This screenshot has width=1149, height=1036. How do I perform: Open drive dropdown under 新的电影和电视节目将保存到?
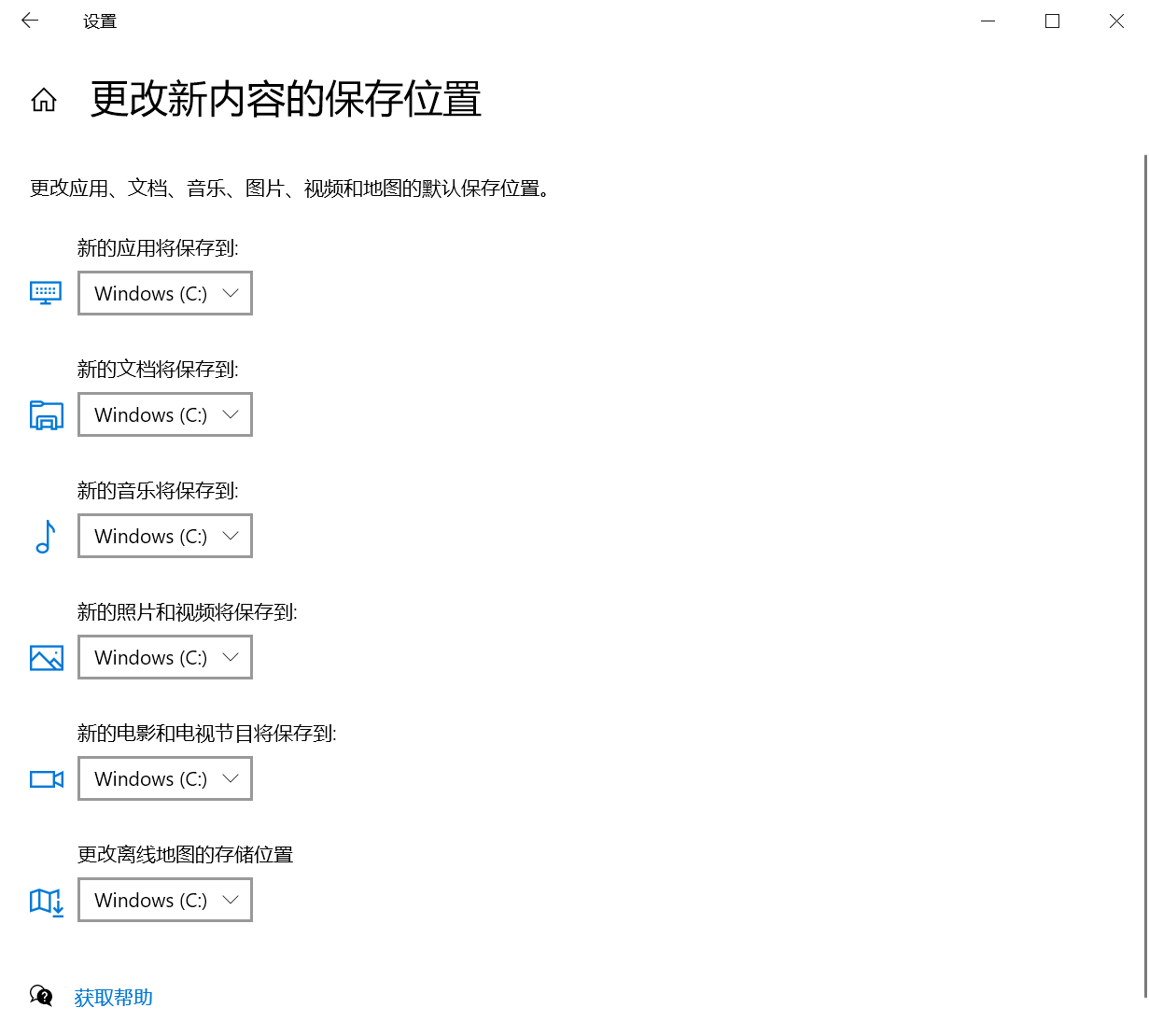[165, 778]
